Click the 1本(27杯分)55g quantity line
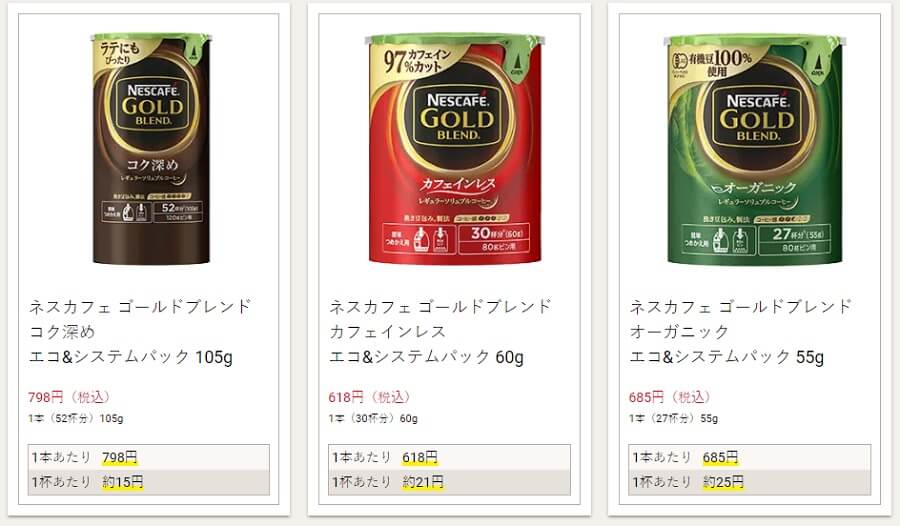900x526 pixels. [673, 419]
